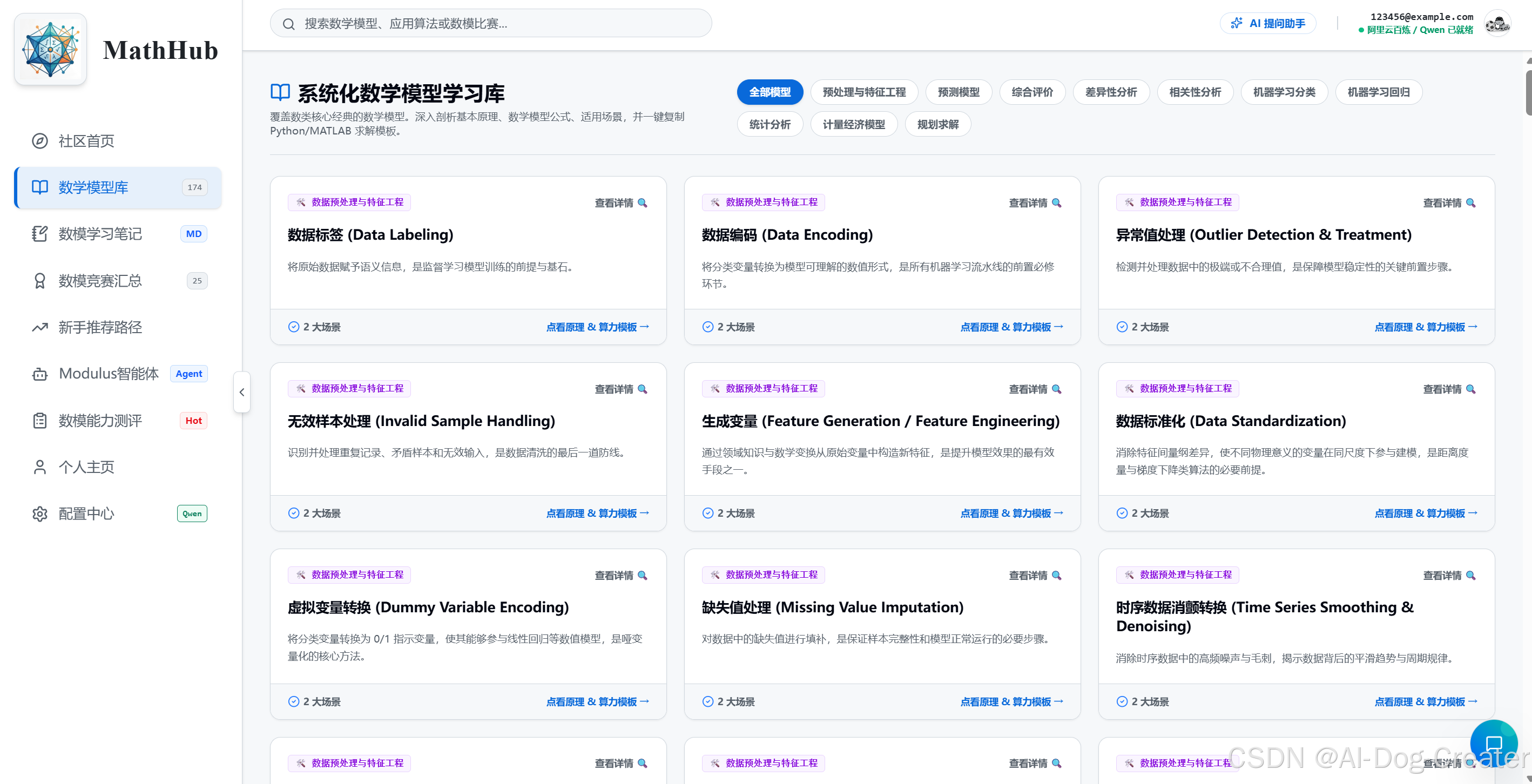Image resolution: width=1532 pixels, height=784 pixels.
Task: Click magnifier icon on 无效样本处理 card
Action: (x=642, y=389)
